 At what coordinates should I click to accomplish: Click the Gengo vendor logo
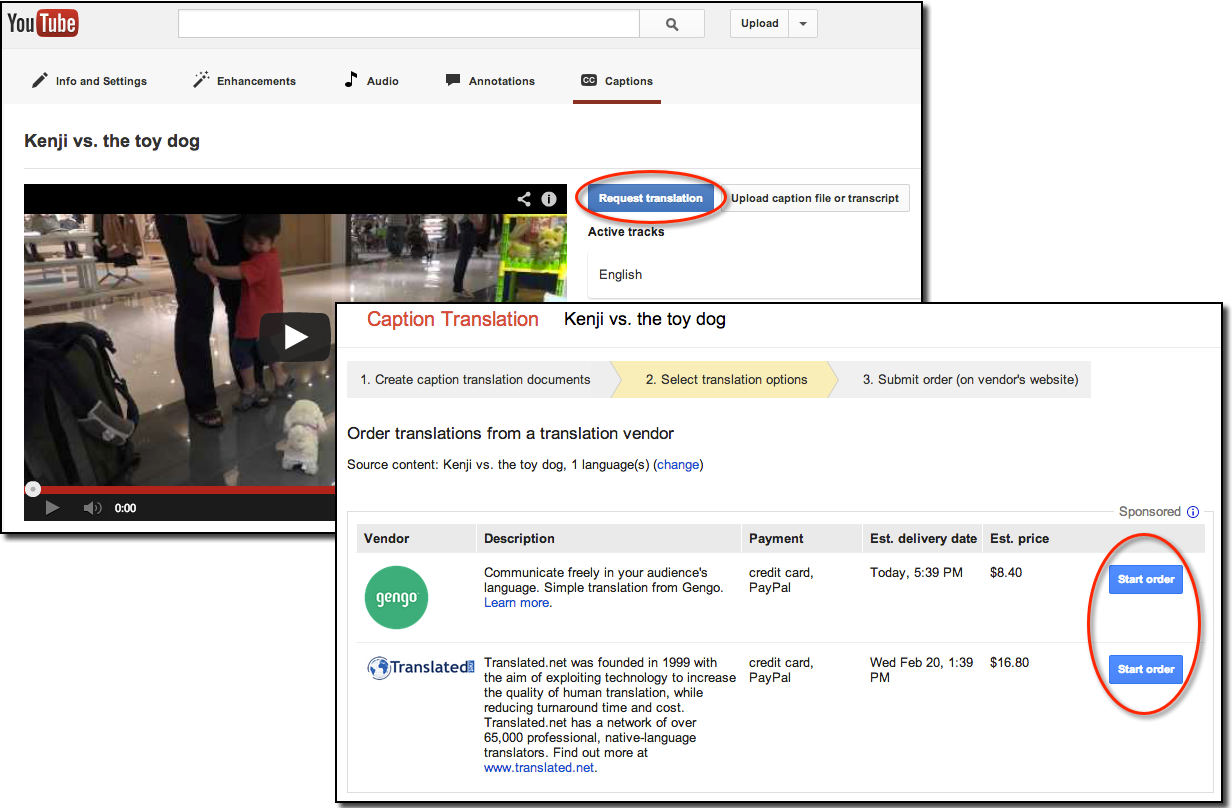point(397,598)
